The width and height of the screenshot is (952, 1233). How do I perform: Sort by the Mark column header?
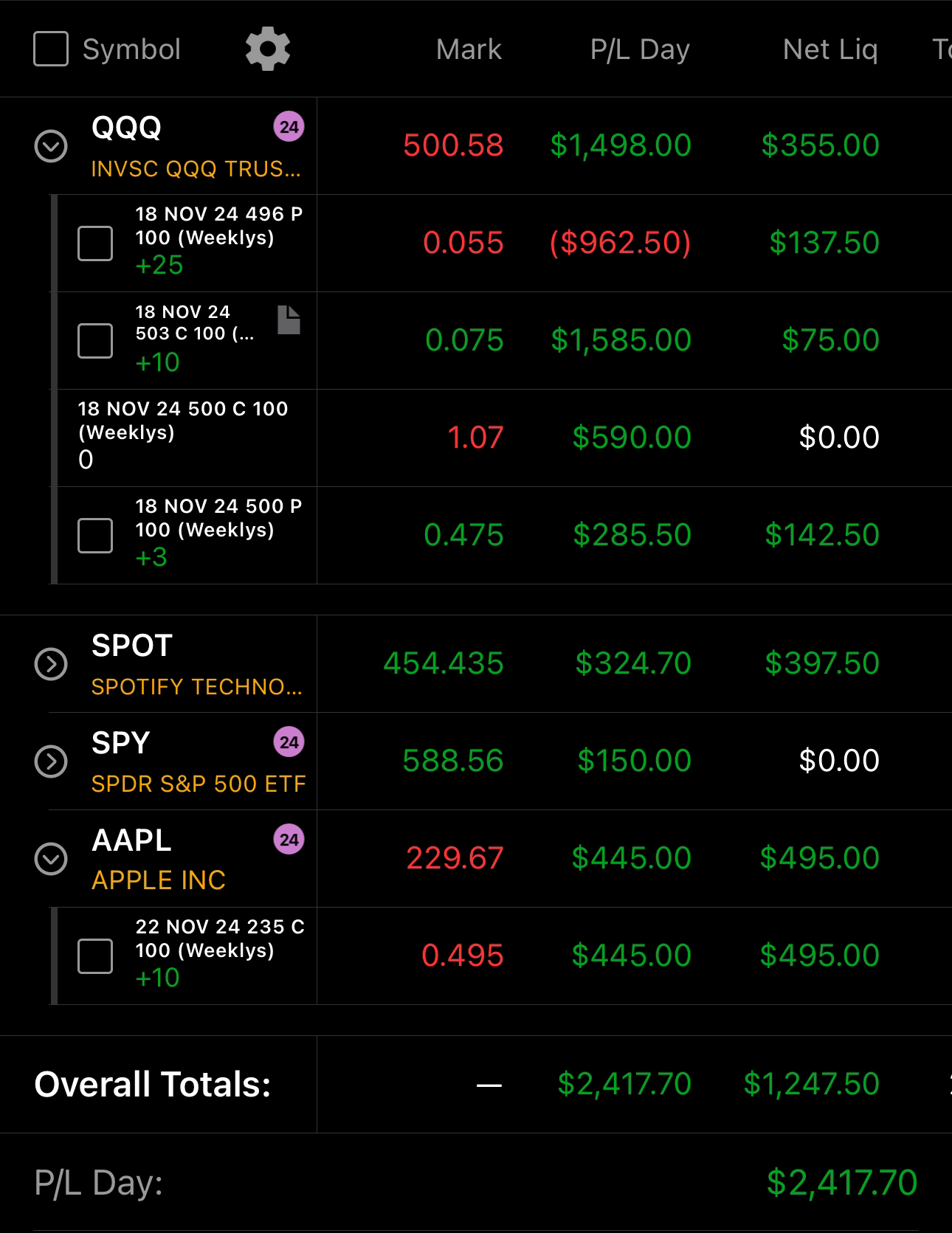point(469,49)
